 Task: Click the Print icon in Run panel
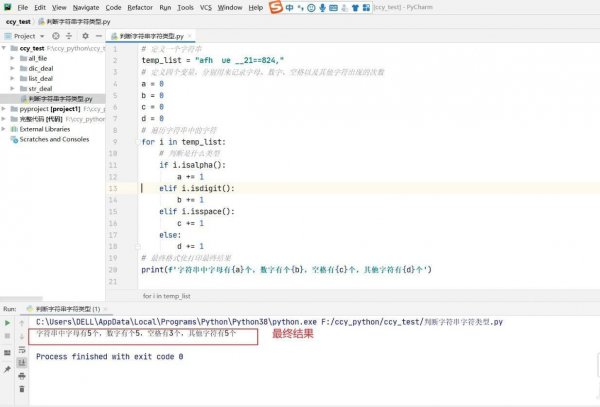click(22, 376)
